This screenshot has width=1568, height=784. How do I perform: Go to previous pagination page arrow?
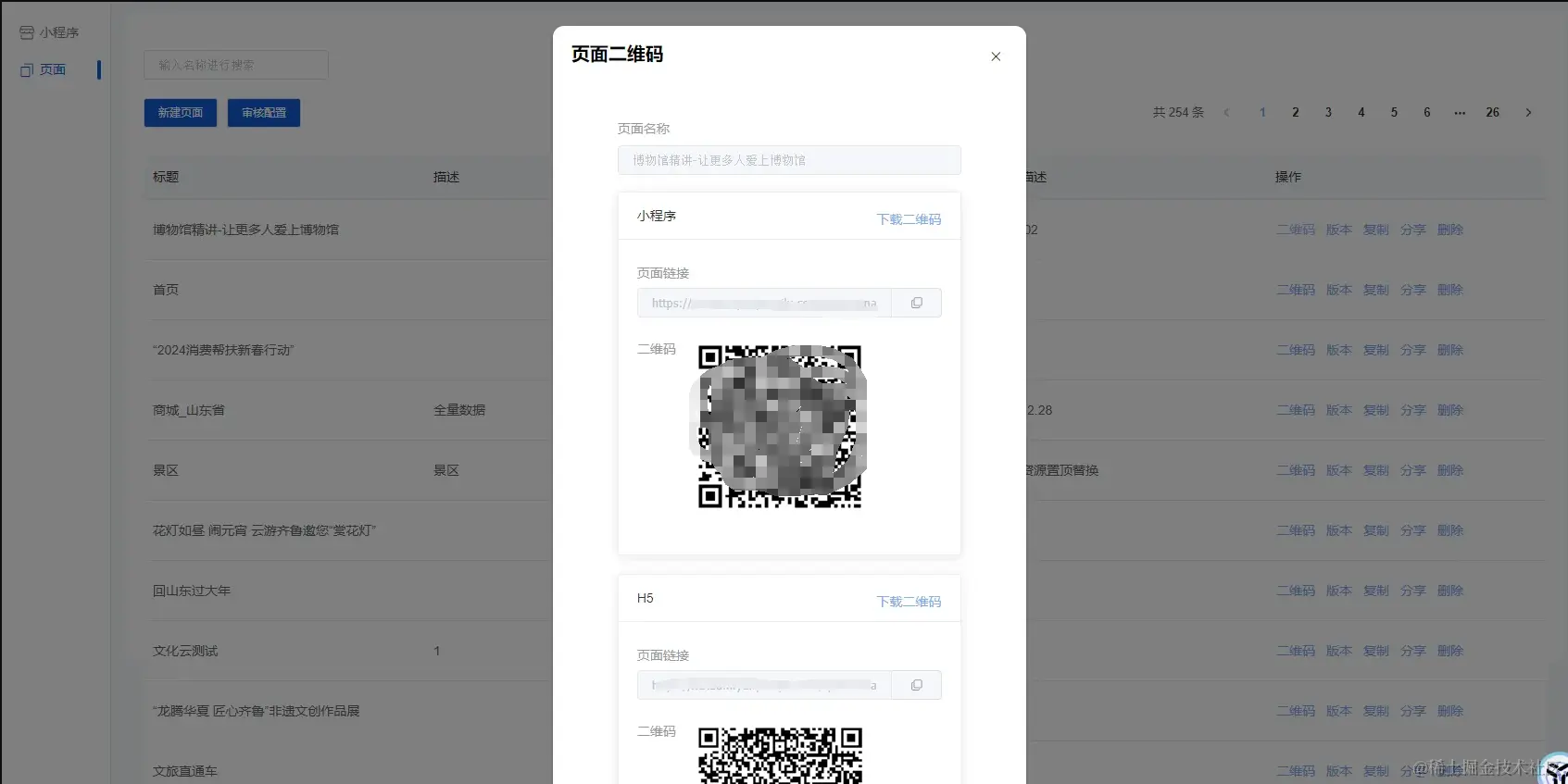pos(1227,112)
